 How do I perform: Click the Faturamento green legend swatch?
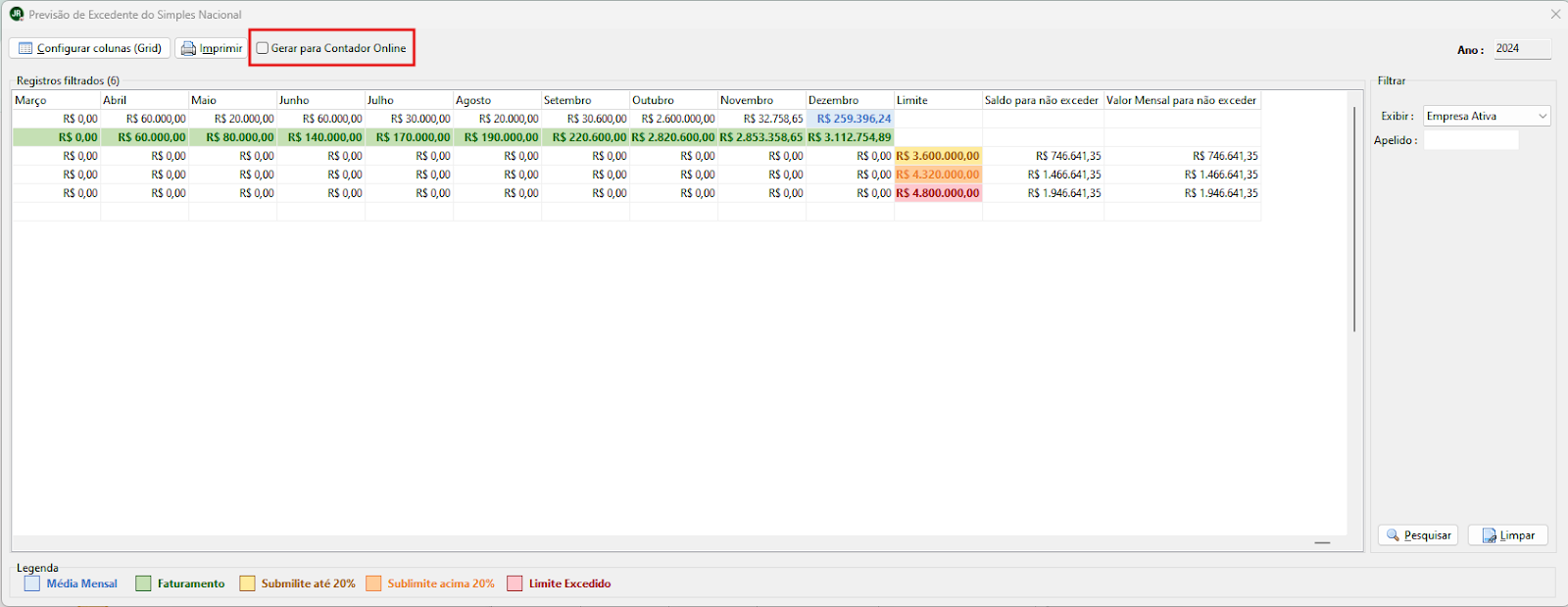click(x=143, y=583)
